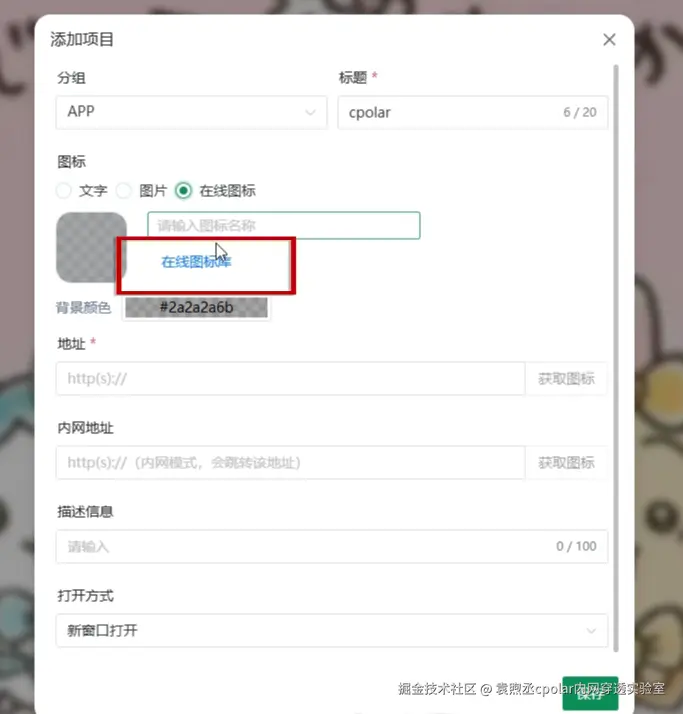Open the 分组 APP dropdown
This screenshot has width=683, height=714.
(x=191, y=112)
